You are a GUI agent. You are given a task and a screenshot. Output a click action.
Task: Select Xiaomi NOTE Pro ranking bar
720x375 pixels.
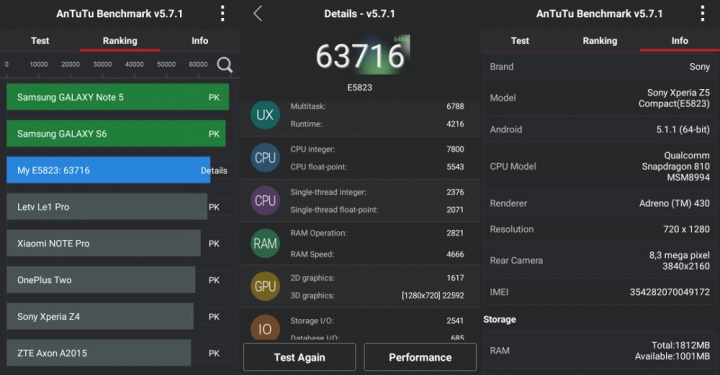(x=103, y=243)
